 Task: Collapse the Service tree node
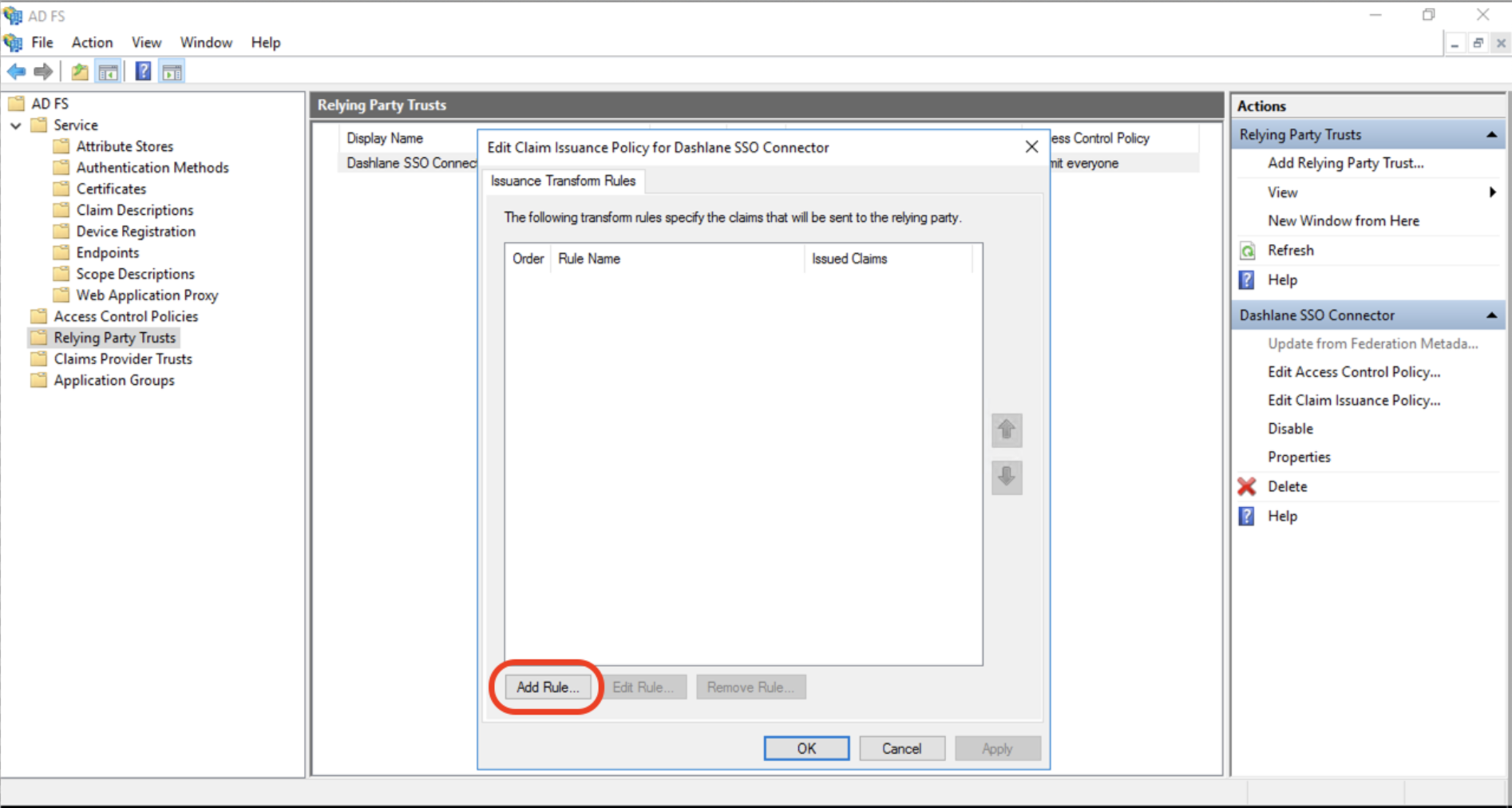coord(16,125)
